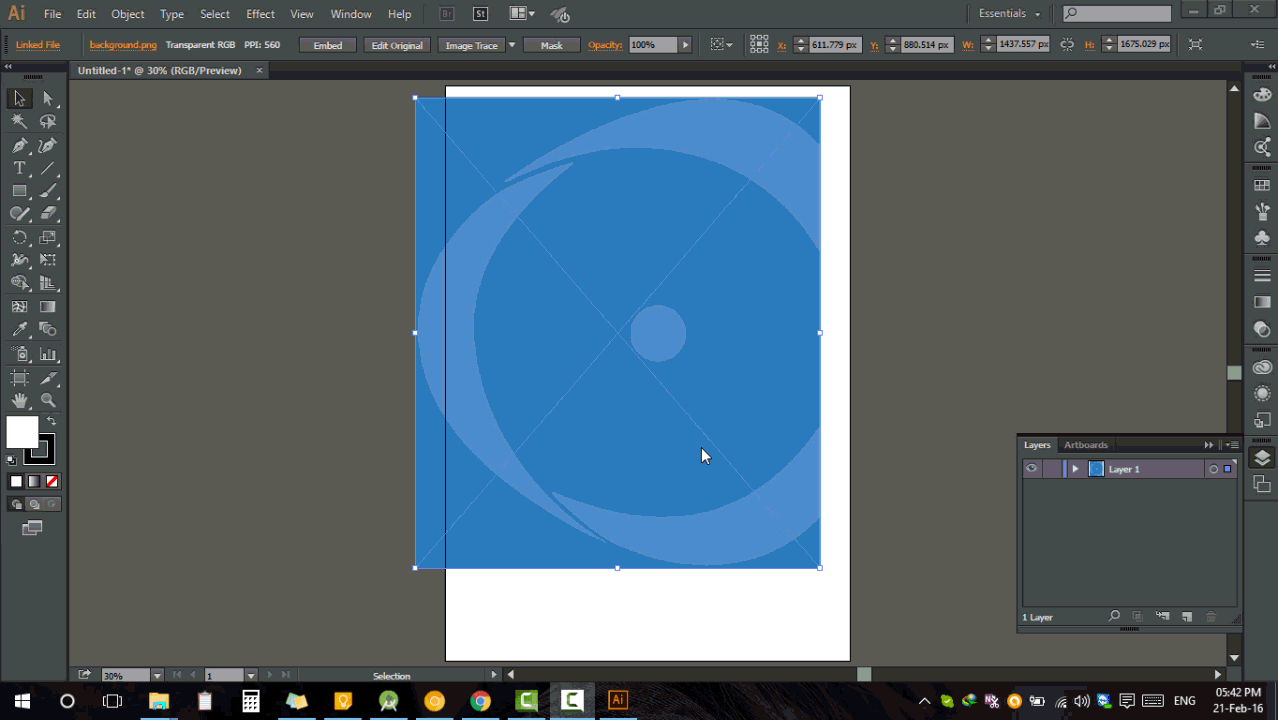1278x720 pixels.
Task: Select the Magic Wand tool
Action: (19, 121)
